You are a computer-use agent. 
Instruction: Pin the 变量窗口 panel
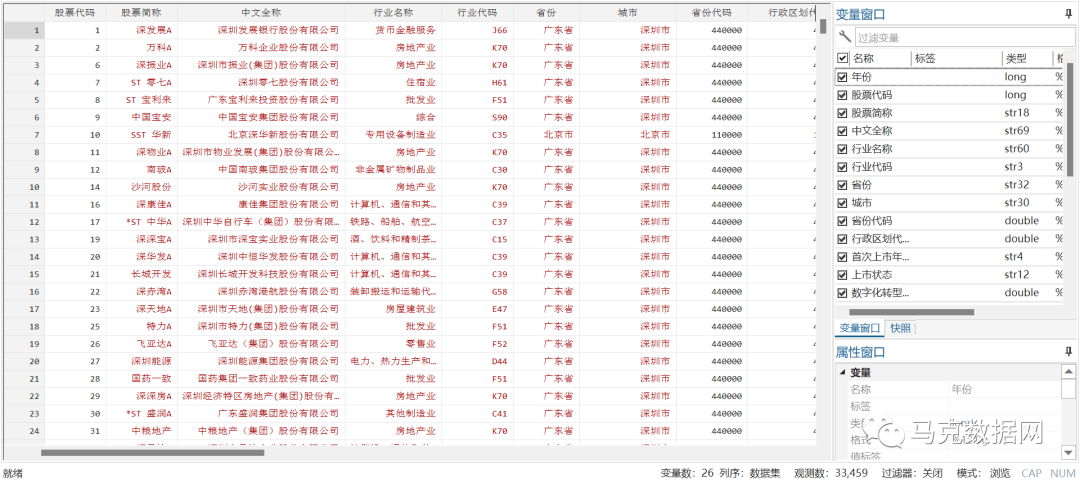[1068, 14]
